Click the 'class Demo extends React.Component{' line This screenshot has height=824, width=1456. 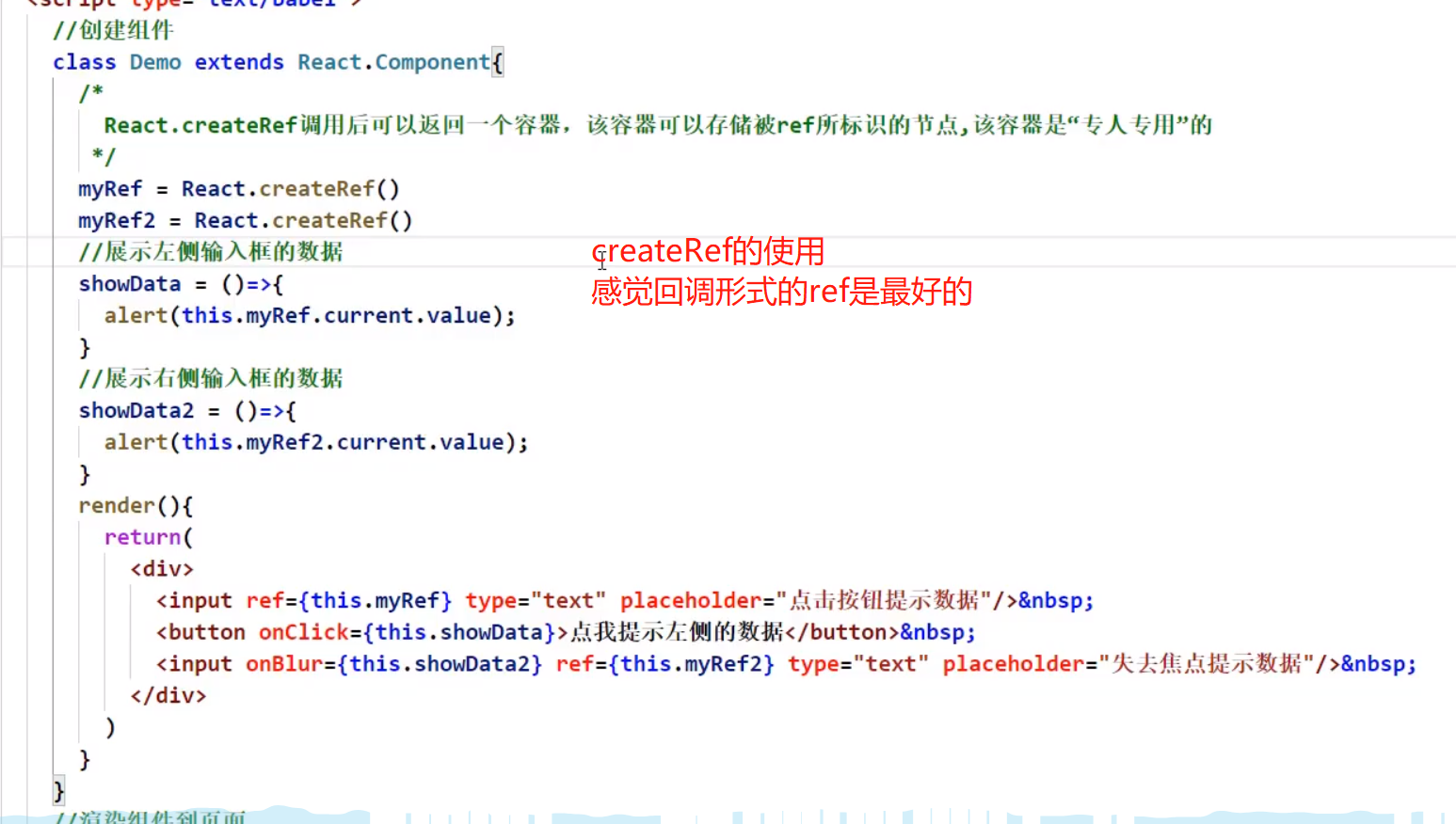point(279,63)
